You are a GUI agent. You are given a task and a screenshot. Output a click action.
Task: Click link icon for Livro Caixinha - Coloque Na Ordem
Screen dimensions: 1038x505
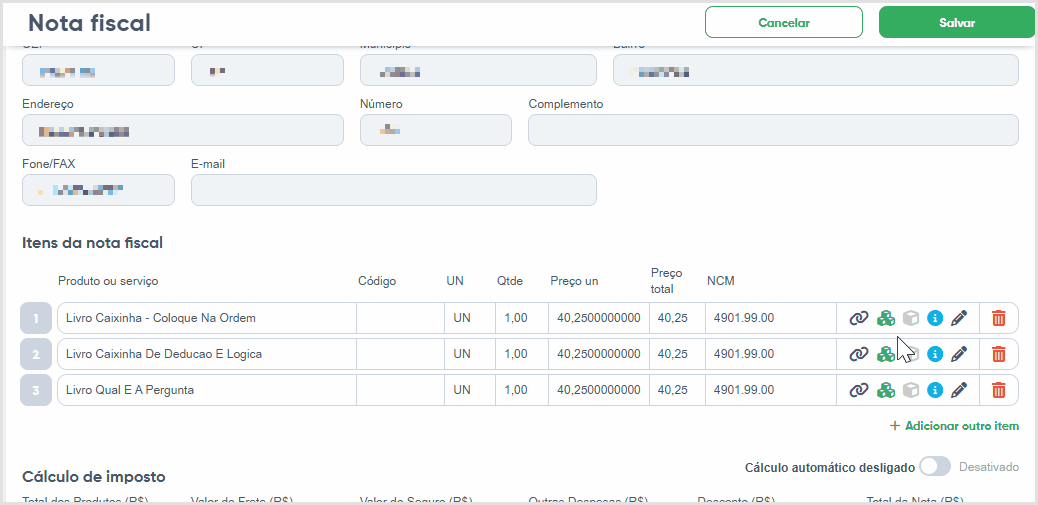859,318
